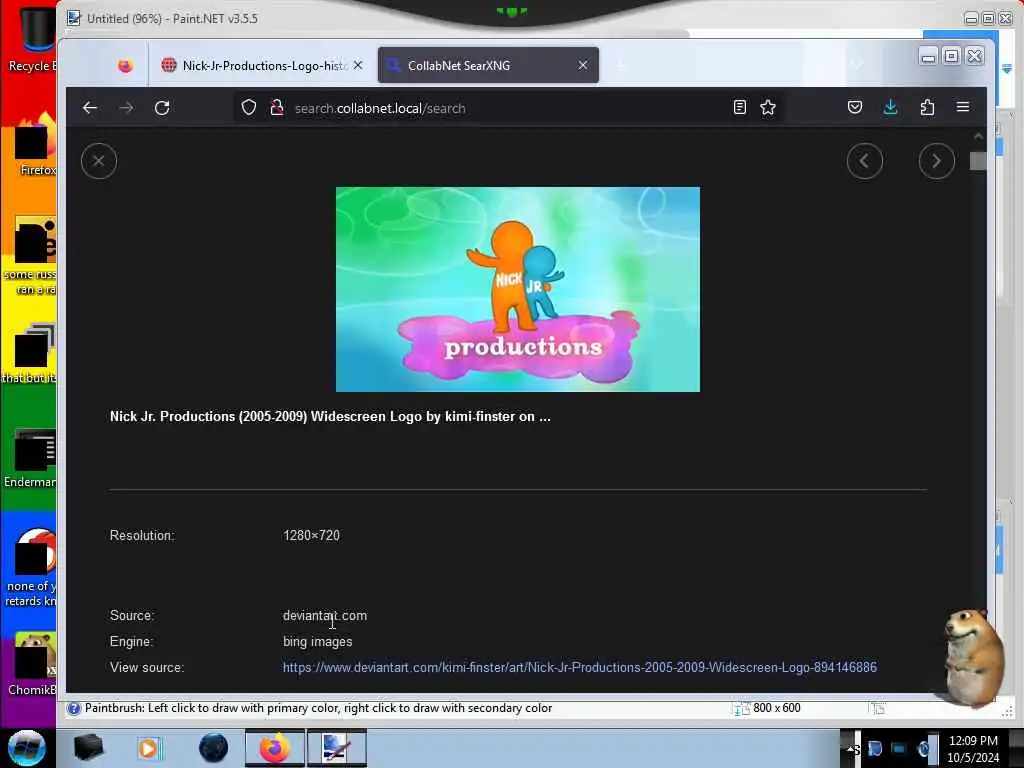The image size is (1024, 768).
Task: Open the tracking protection shield icon
Action: (x=249, y=108)
